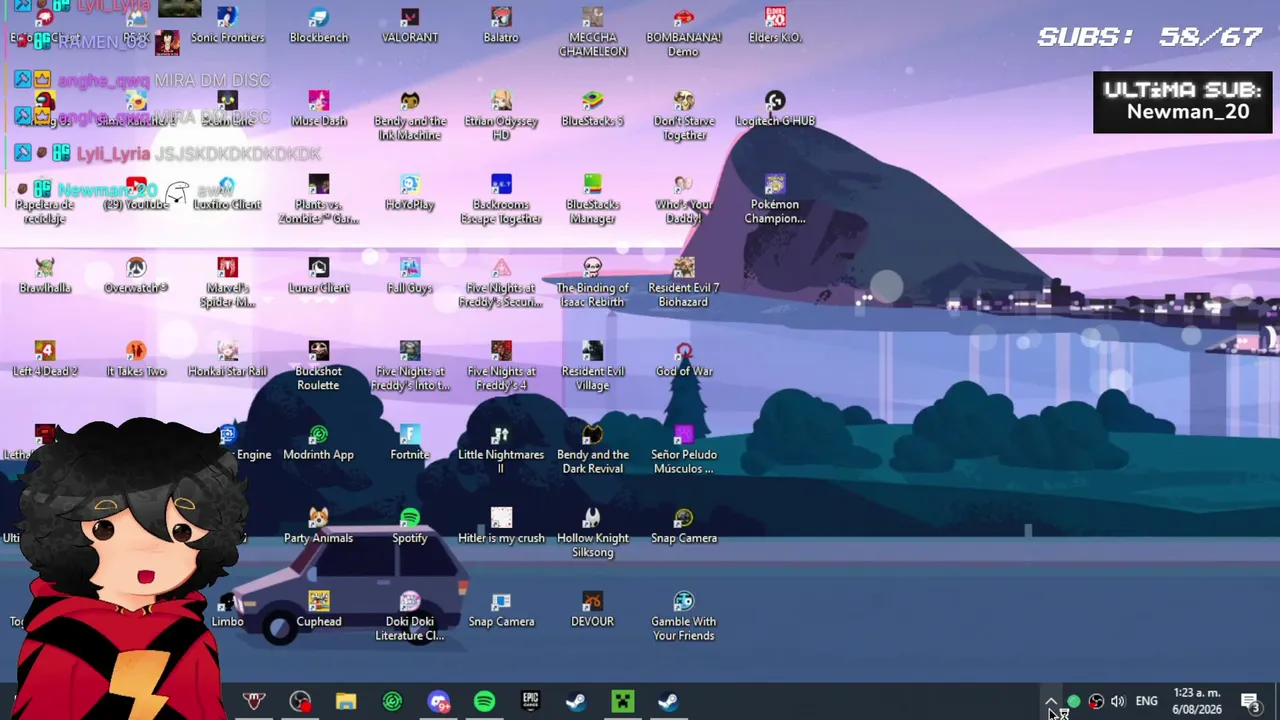Select the MECCHA CHAMELEON shortcut
This screenshot has height=720, width=1280.
point(593,32)
